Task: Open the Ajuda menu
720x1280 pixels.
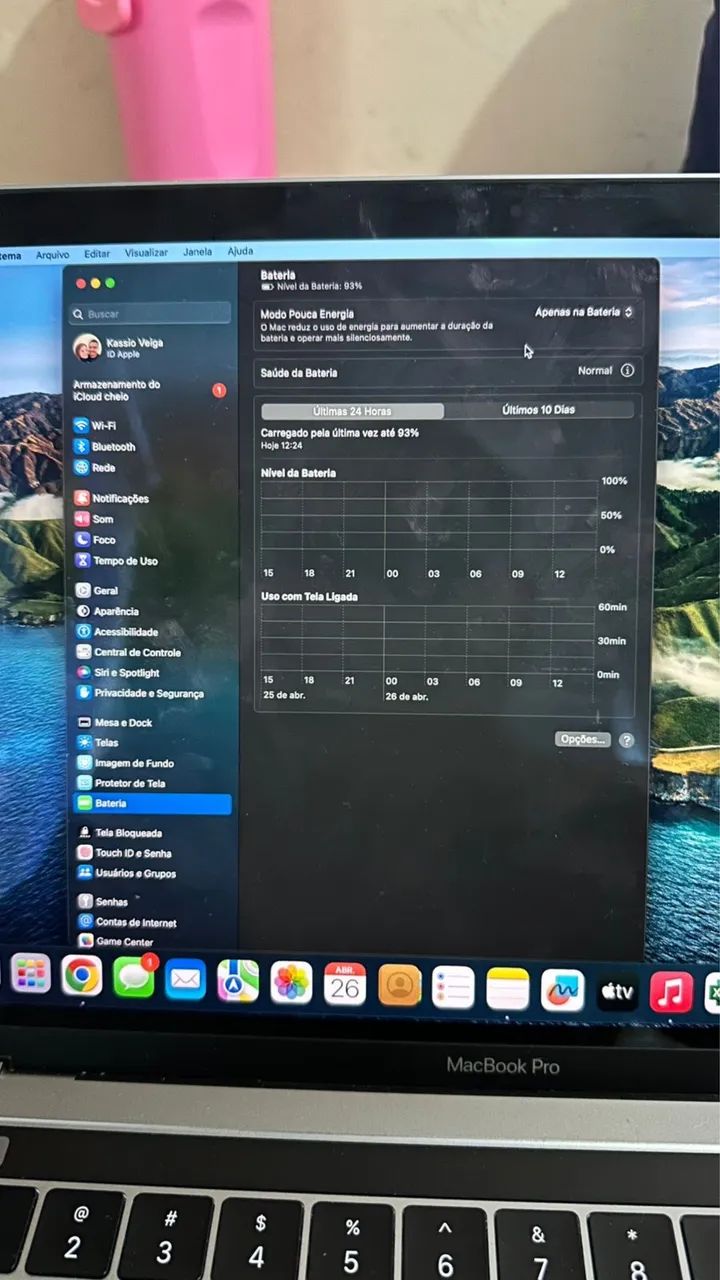Action: pos(240,251)
